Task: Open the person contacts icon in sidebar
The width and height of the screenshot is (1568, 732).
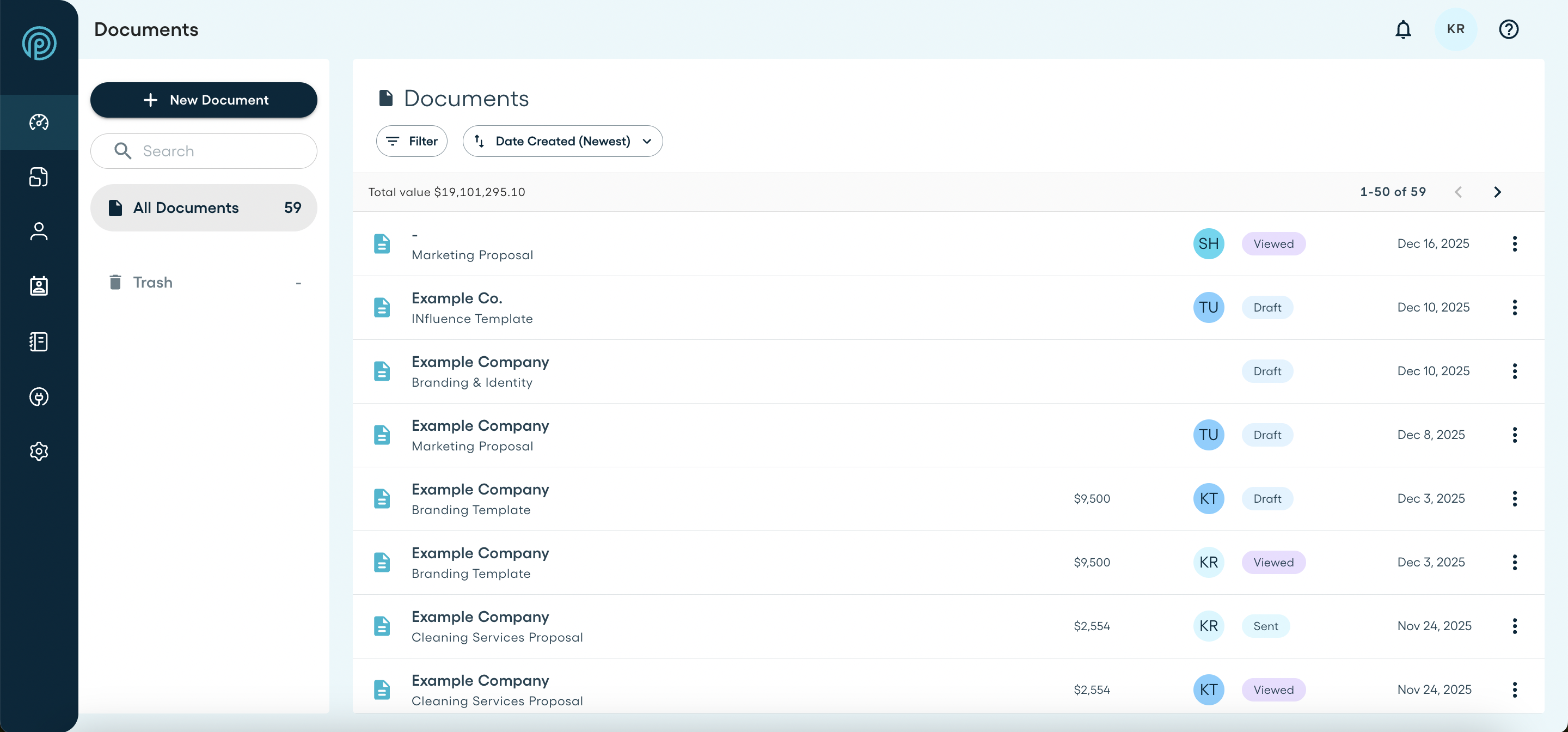Action: (39, 231)
